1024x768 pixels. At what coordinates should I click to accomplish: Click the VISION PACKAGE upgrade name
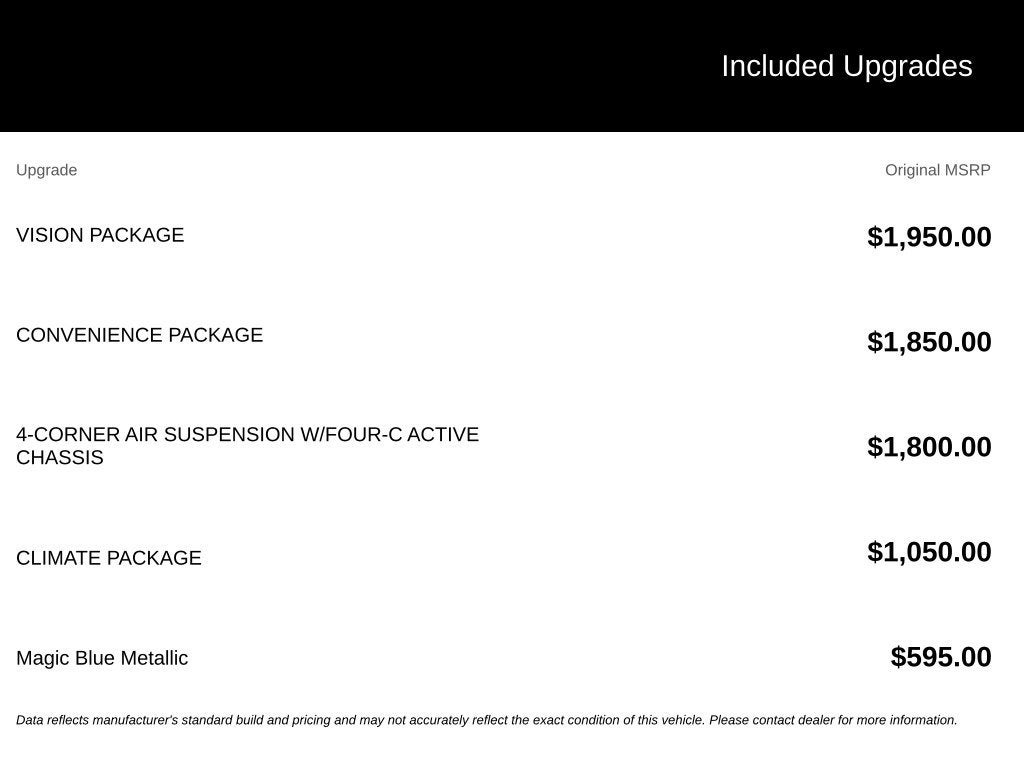click(x=100, y=235)
